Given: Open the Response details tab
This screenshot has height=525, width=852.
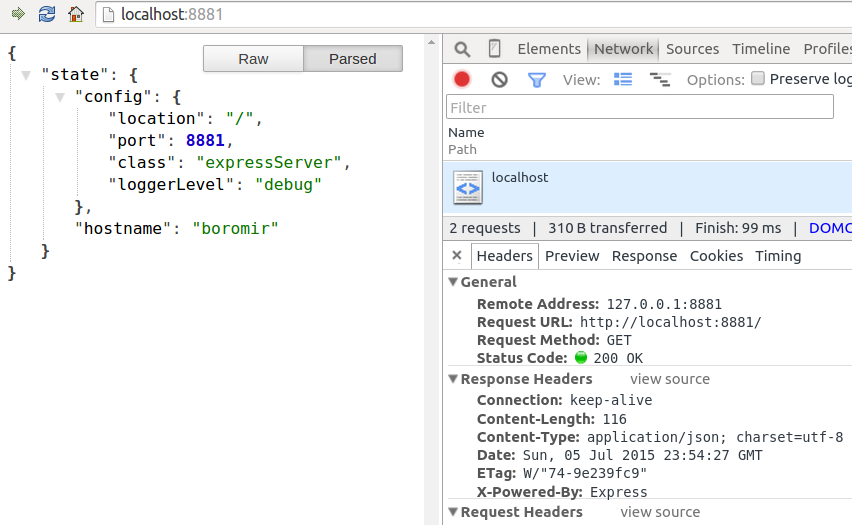Looking at the screenshot, I should [x=644, y=256].
